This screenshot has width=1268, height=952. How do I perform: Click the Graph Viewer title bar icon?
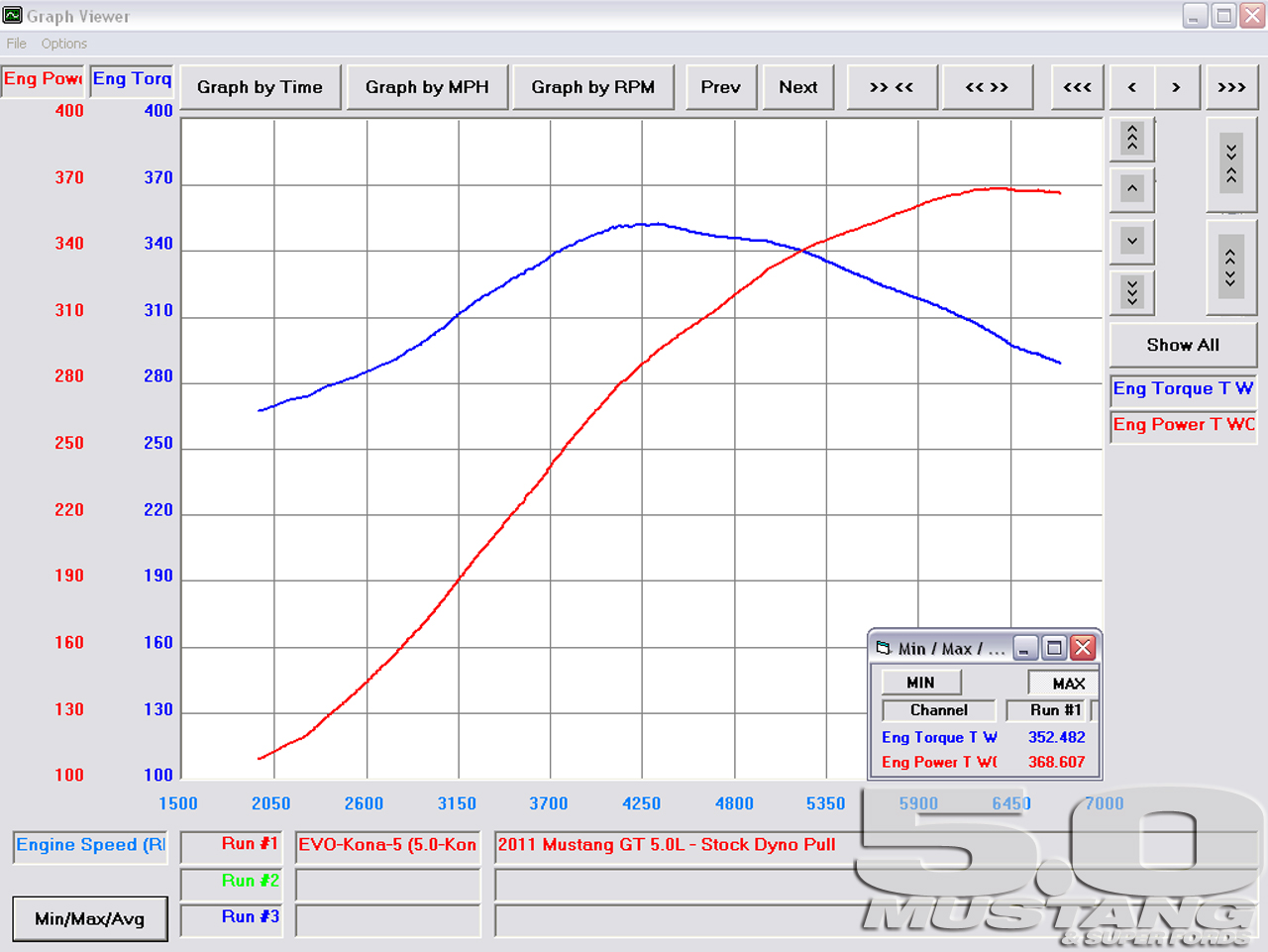[14, 16]
